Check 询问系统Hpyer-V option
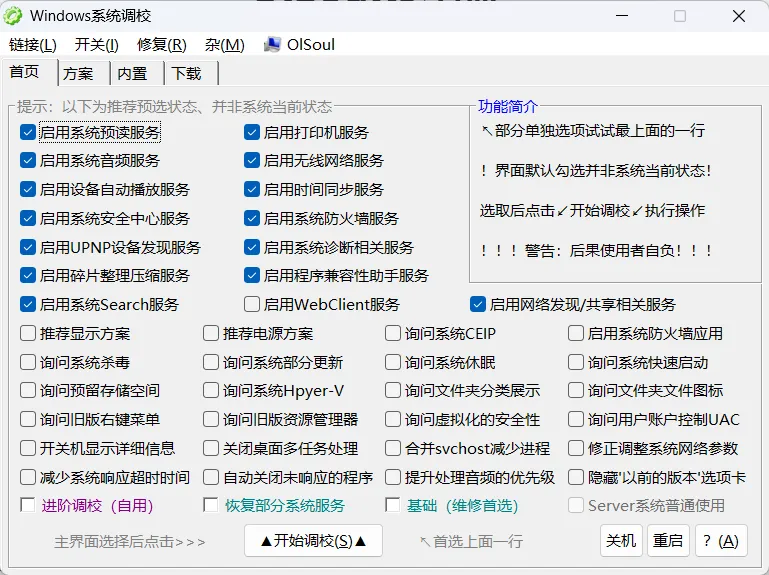This screenshot has width=769, height=575. [211, 391]
